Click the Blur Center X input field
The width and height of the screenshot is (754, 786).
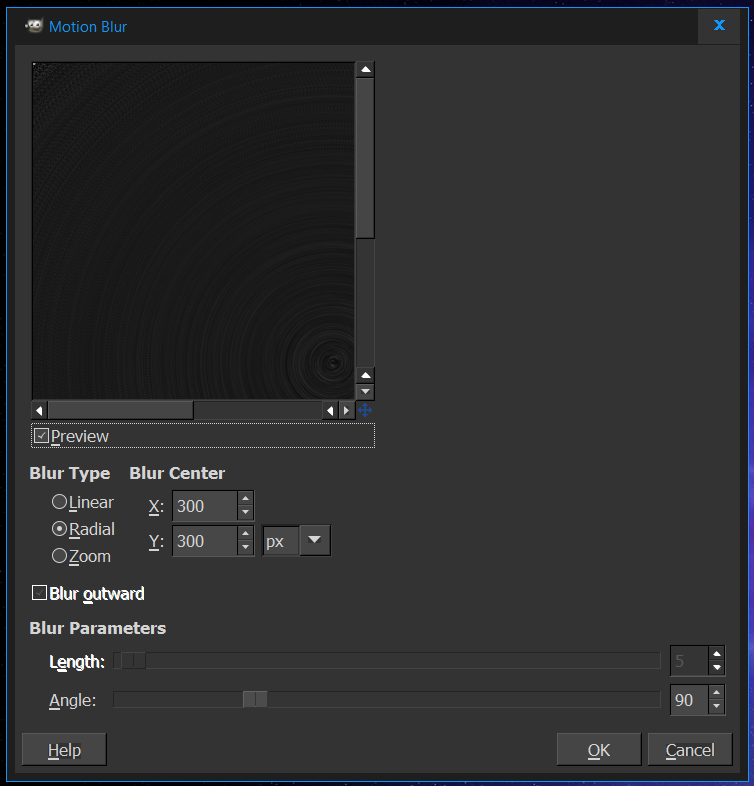(x=205, y=506)
